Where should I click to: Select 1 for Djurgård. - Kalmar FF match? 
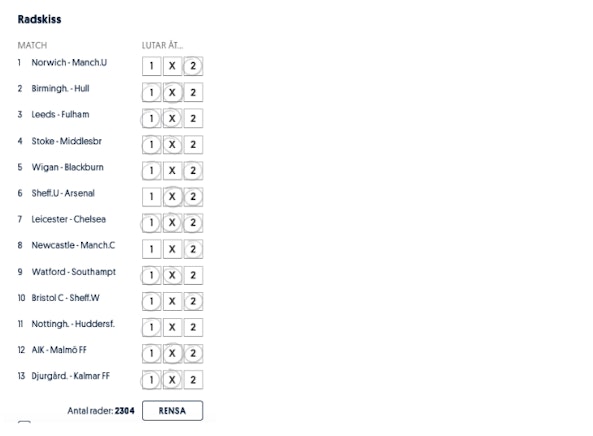tap(152, 380)
